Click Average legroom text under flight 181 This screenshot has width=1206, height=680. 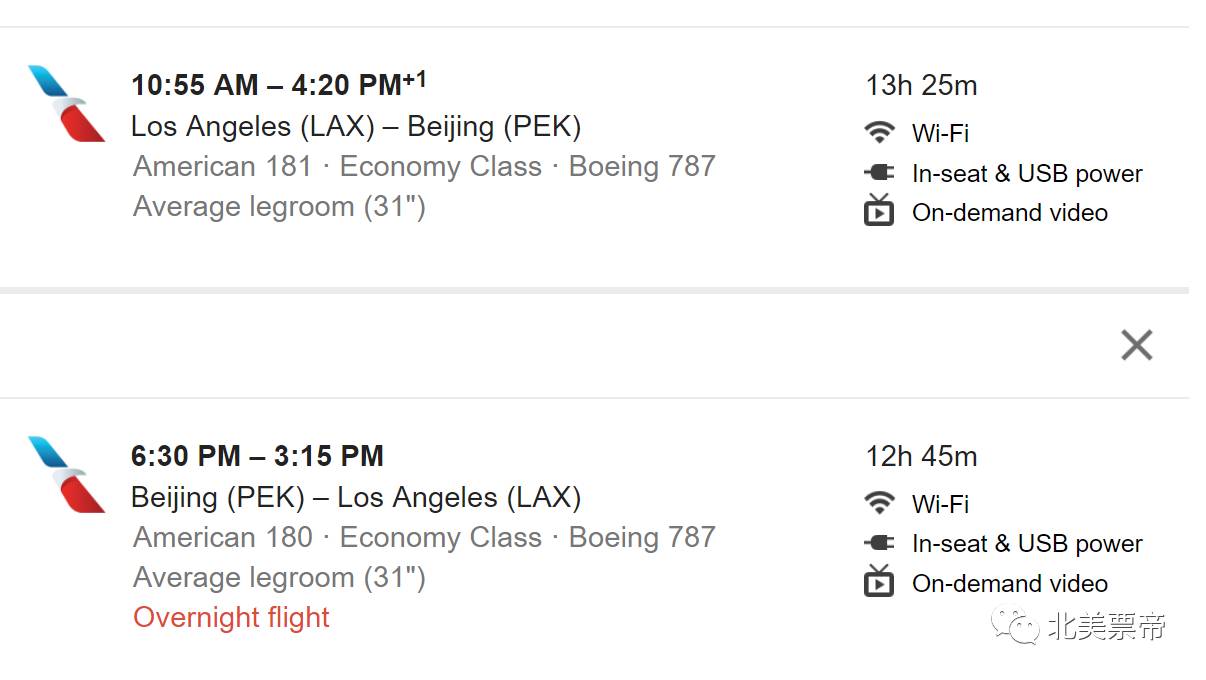click(279, 207)
